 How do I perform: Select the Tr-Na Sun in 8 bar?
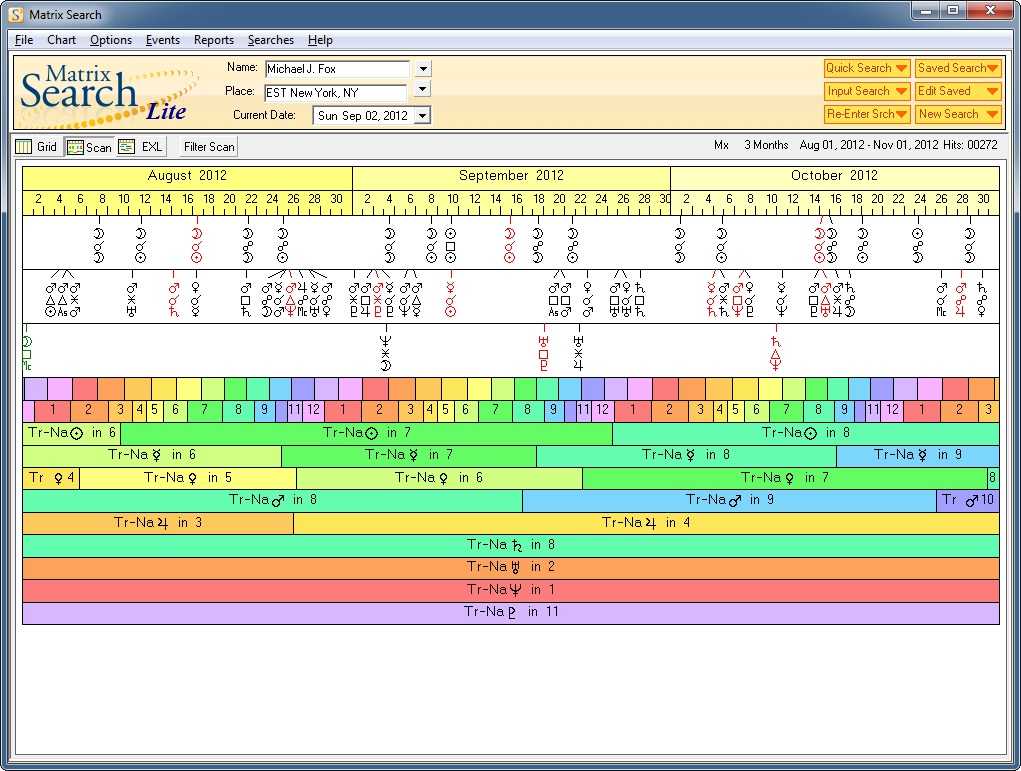(806, 433)
